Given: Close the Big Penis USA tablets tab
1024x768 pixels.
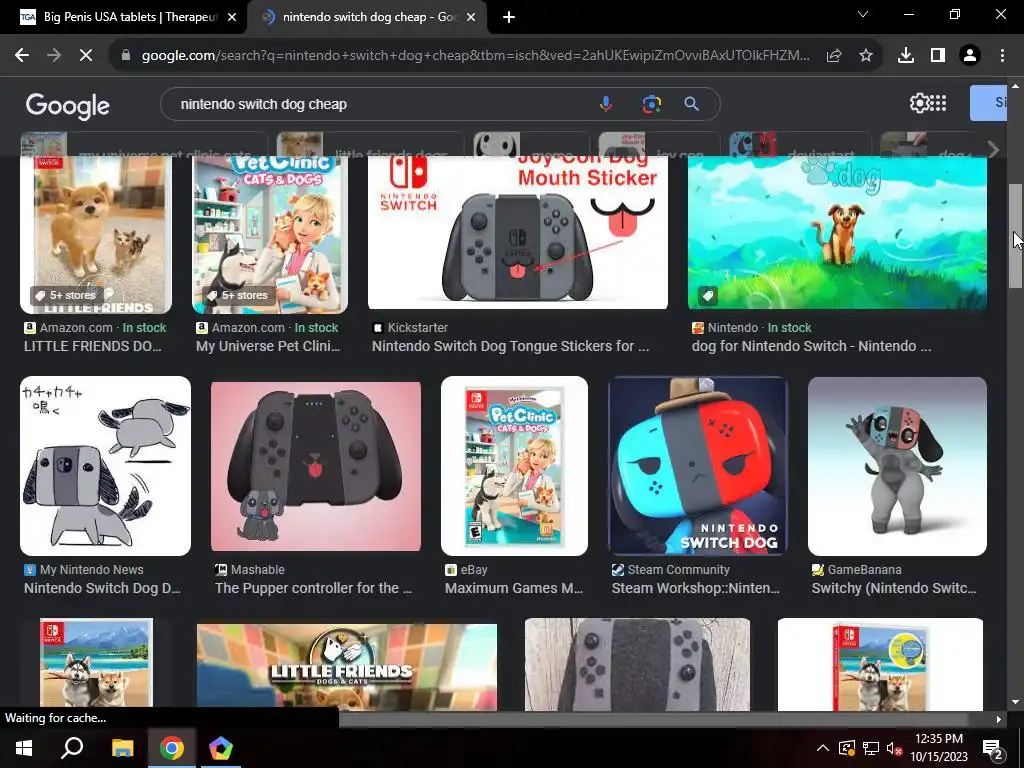Looking at the screenshot, I should pos(232,17).
